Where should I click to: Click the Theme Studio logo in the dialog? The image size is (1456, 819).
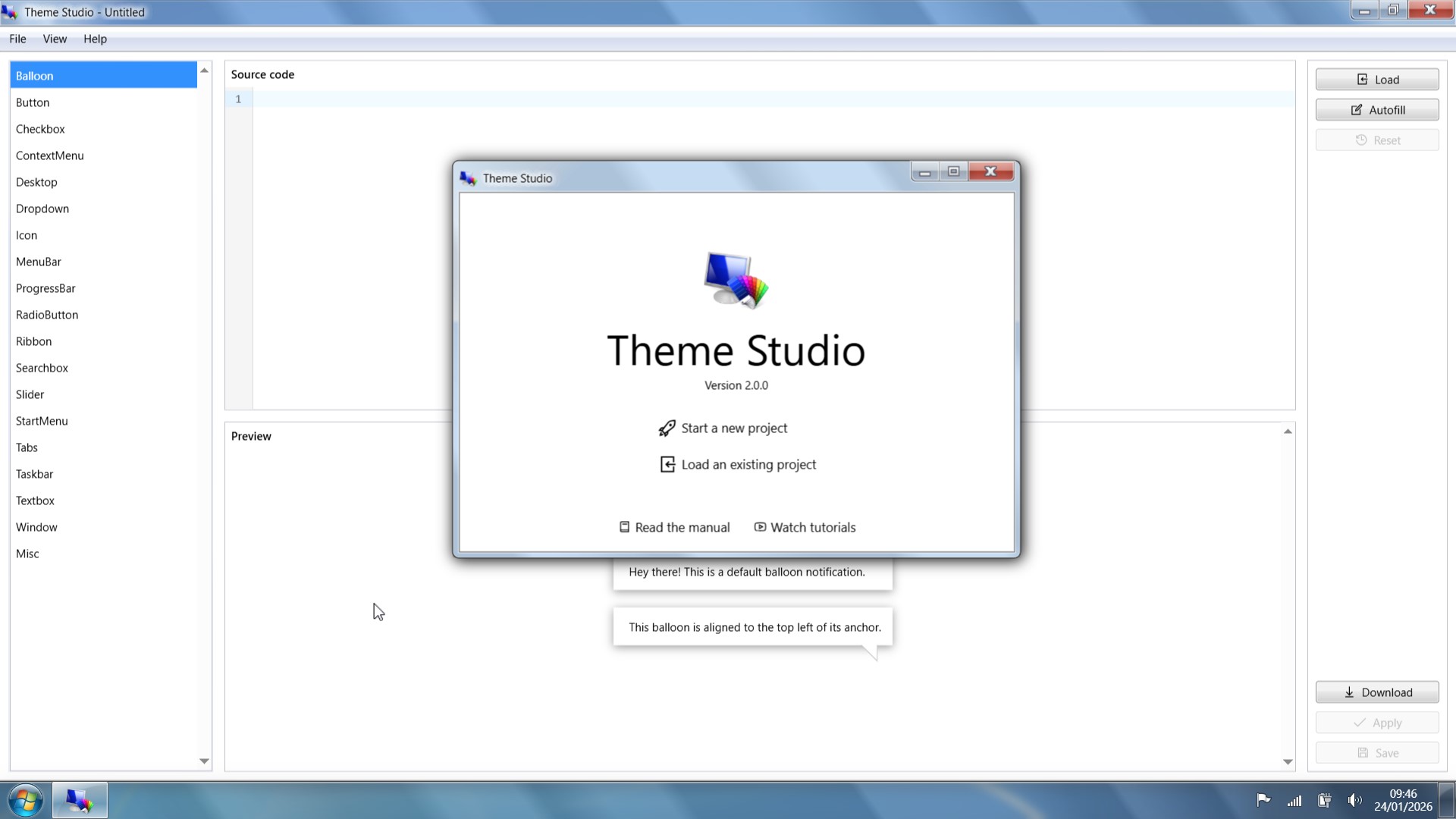736,281
